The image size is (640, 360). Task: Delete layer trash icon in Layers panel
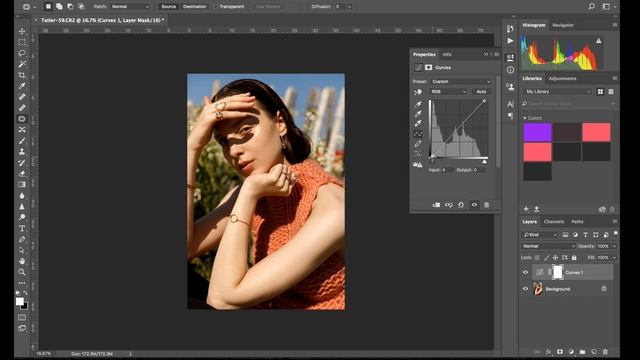[x=605, y=352]
